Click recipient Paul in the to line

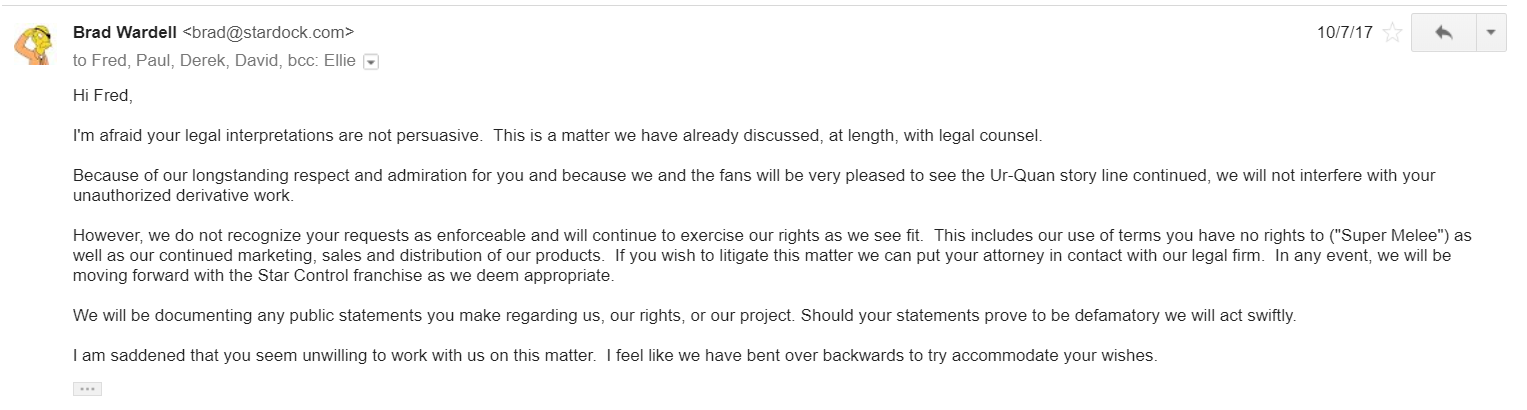151,60
